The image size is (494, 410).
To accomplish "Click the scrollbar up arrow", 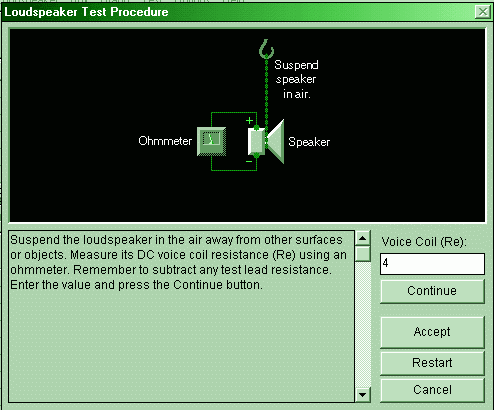I will click(x=363, y=238).
